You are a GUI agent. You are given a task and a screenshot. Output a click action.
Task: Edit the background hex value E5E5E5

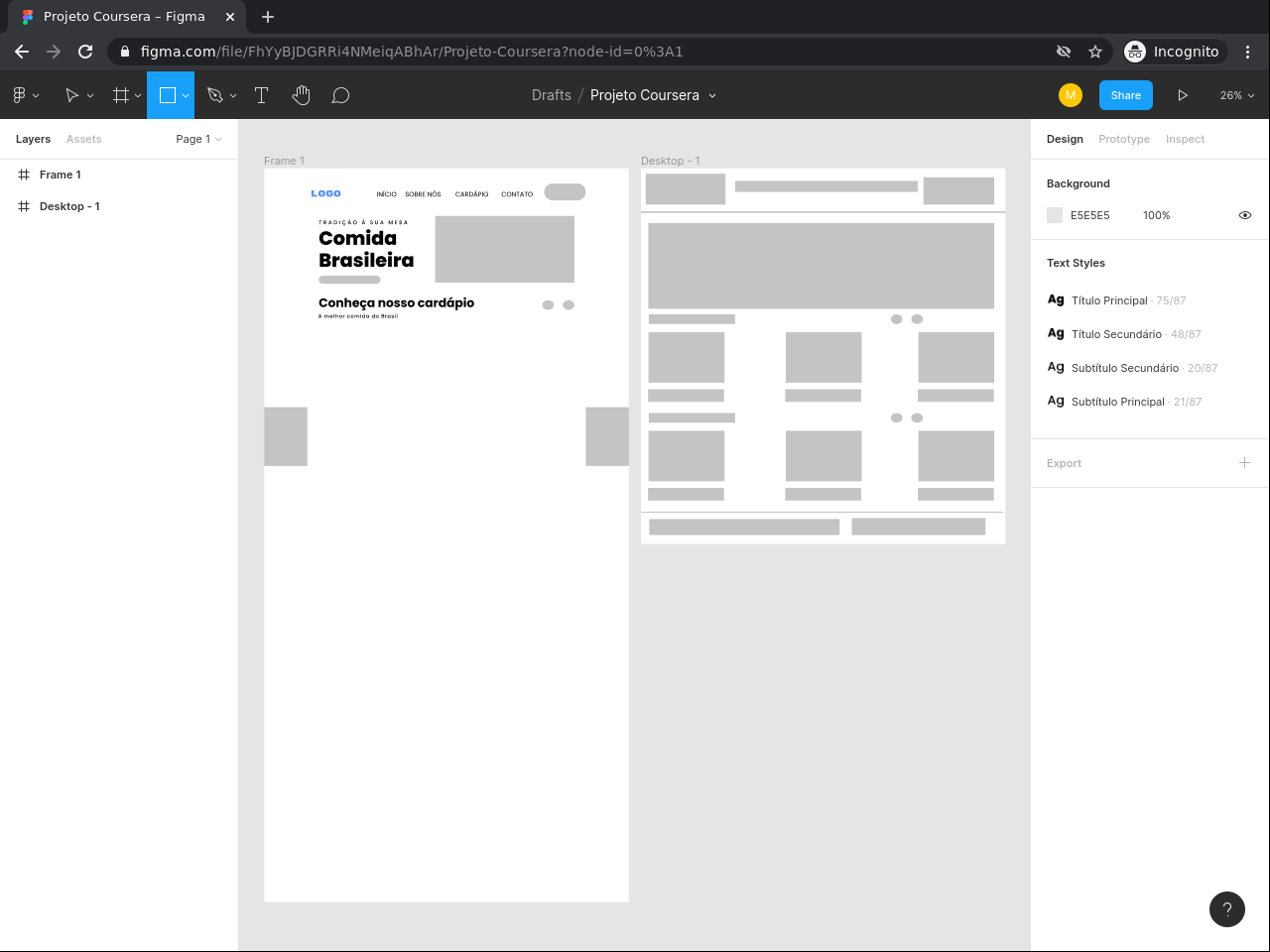click(x=1090, y=215)
